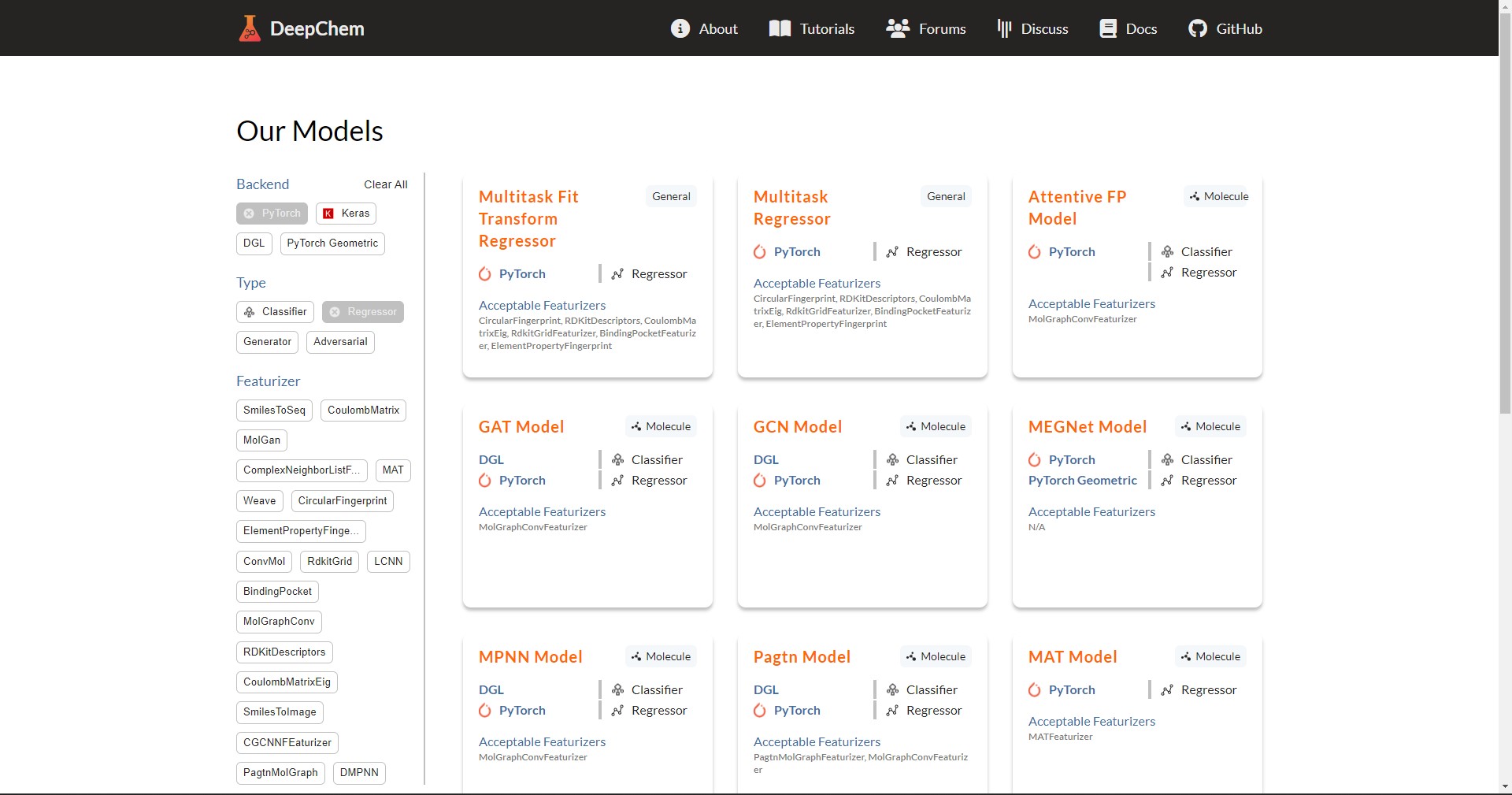Toggle the Adversarial type filter
Viewport: 1512px width, 795px height.
point(340,342)
